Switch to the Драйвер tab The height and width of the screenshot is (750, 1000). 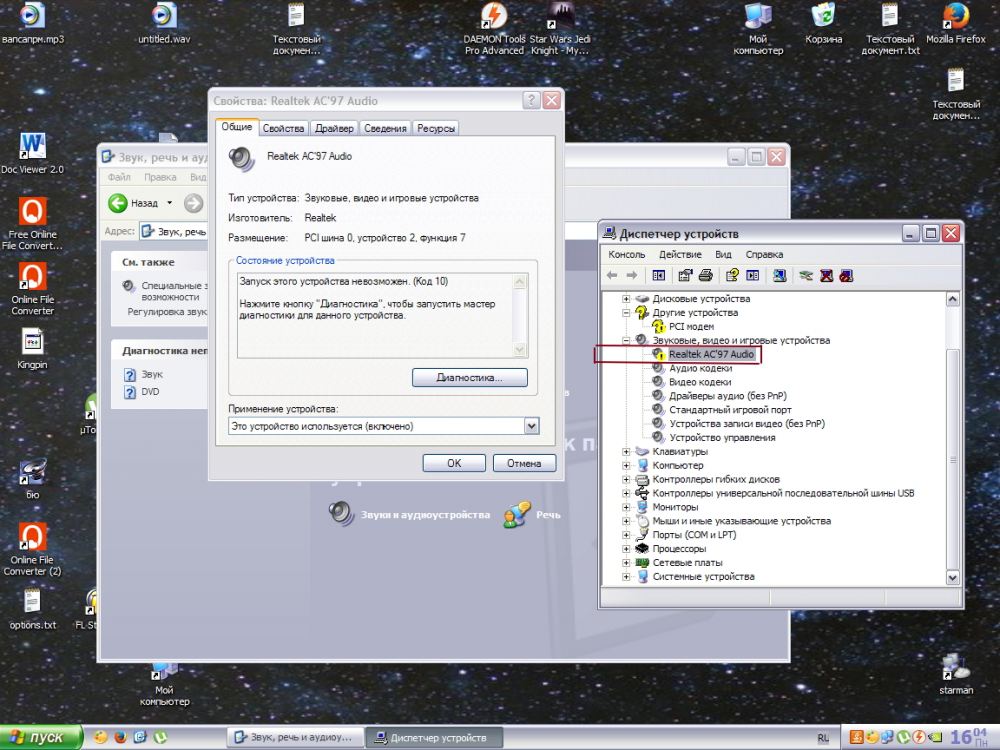point(334,128)
